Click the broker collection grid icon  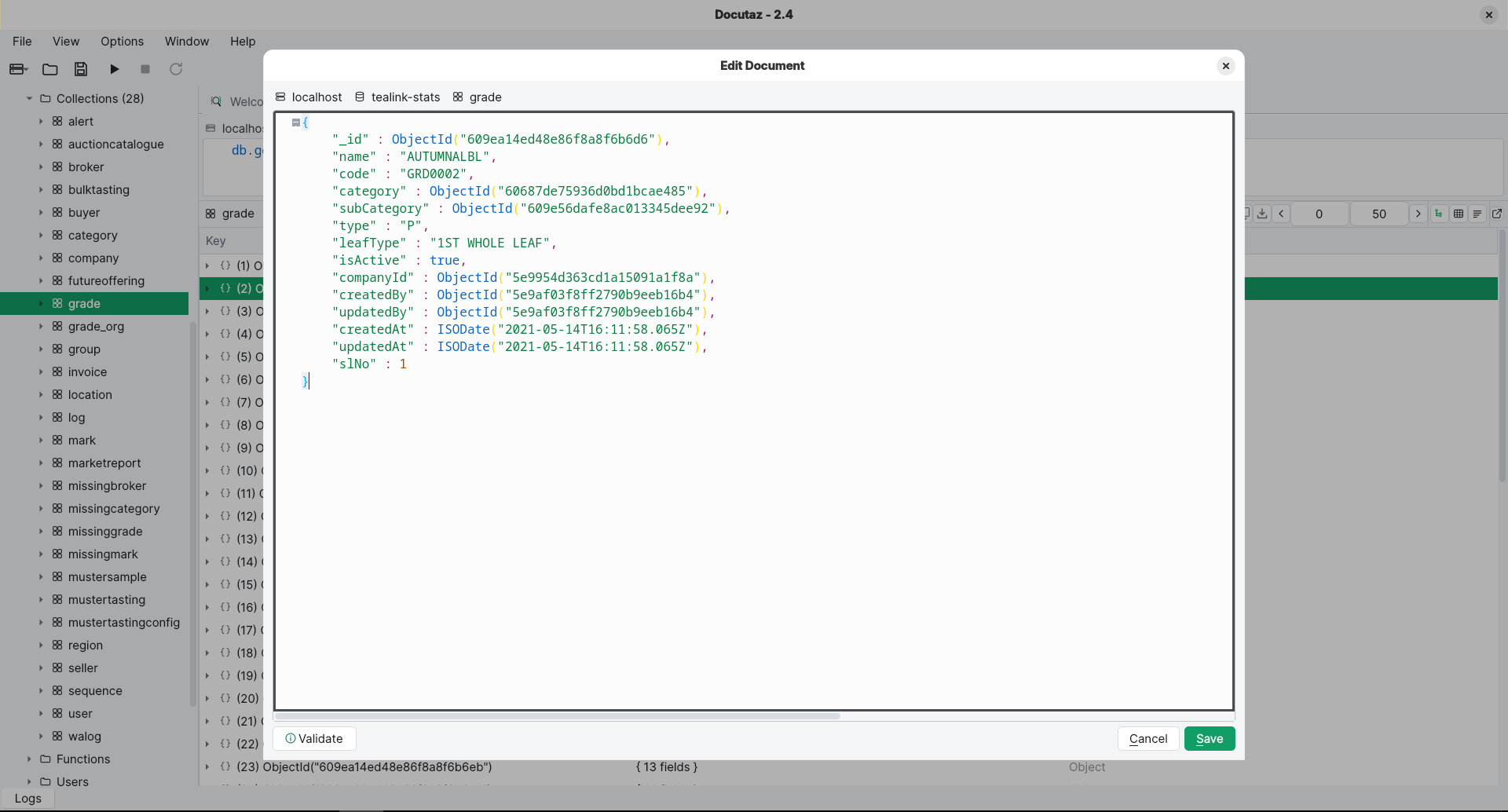[x=57, y=166]
